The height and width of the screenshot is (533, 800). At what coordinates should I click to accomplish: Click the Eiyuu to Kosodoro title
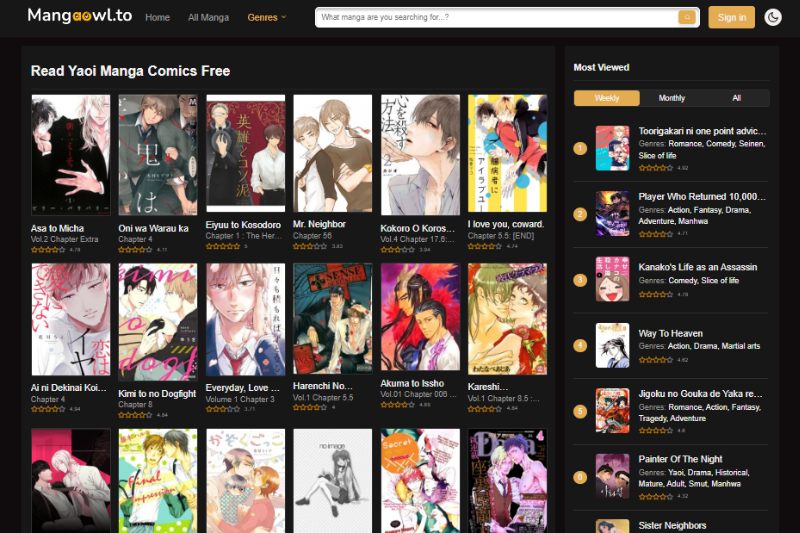243,225
